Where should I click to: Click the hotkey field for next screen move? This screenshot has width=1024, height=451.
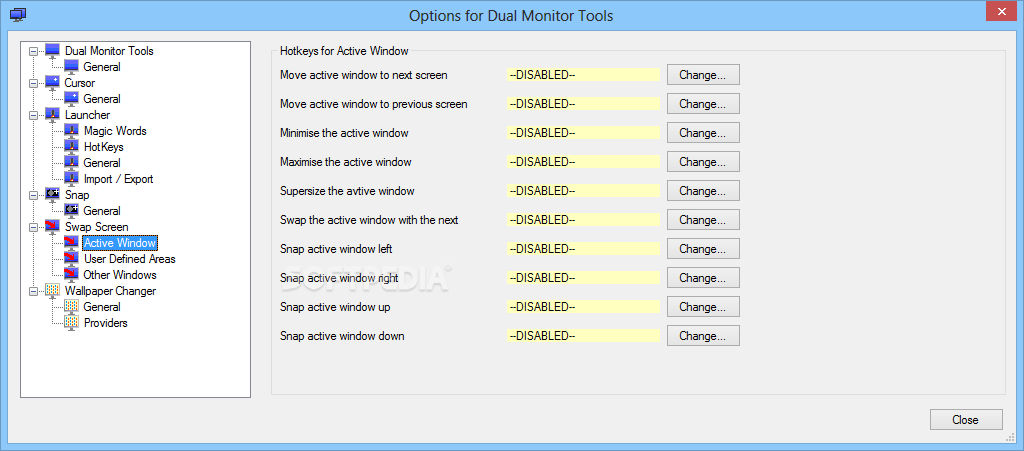[x=583, y=75]
